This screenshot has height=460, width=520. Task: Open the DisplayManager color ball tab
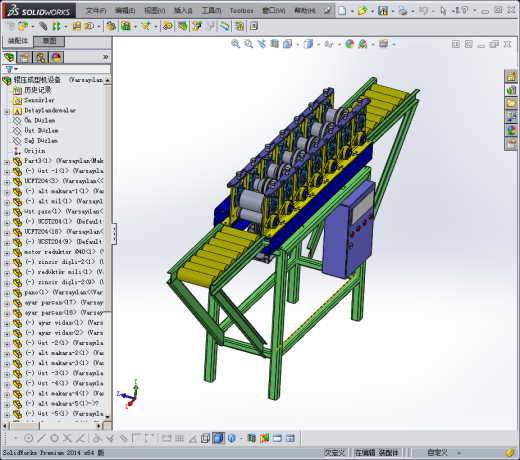56,57
